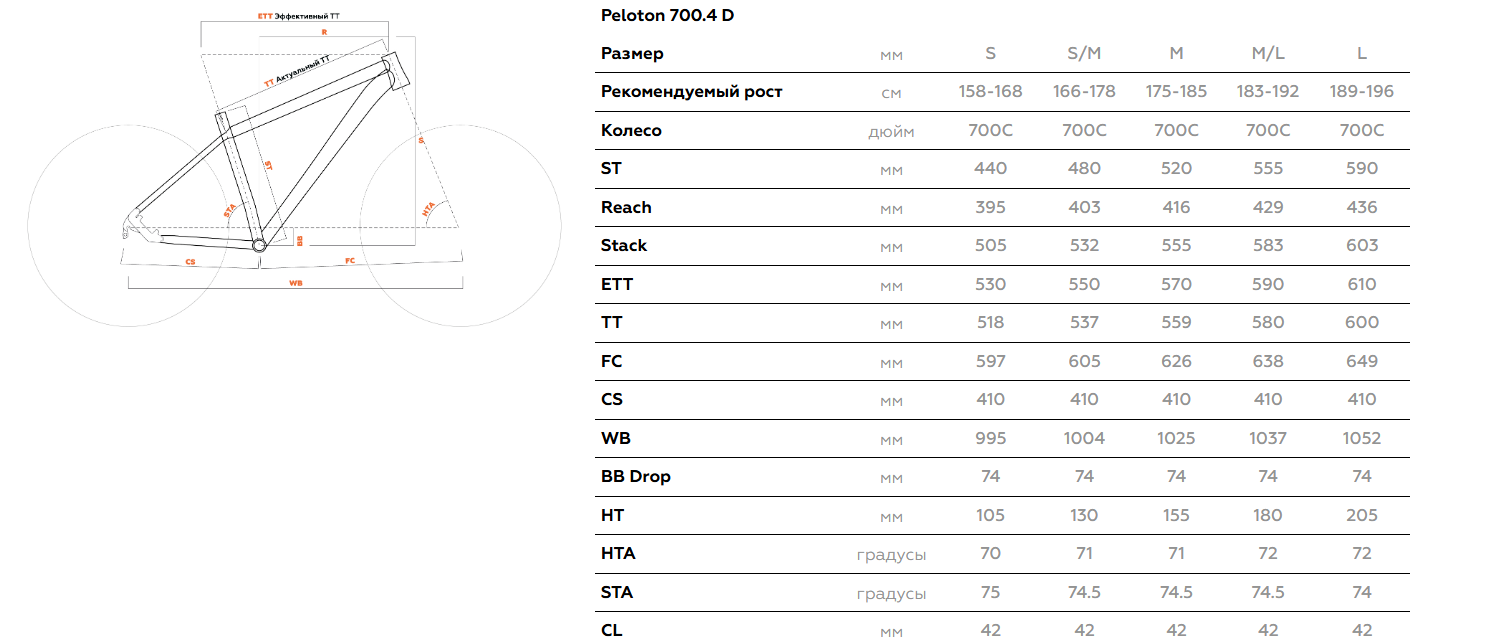Select the M/L size column header
This screenshot has width=1492, height=642.
[x=1268, y=54]
